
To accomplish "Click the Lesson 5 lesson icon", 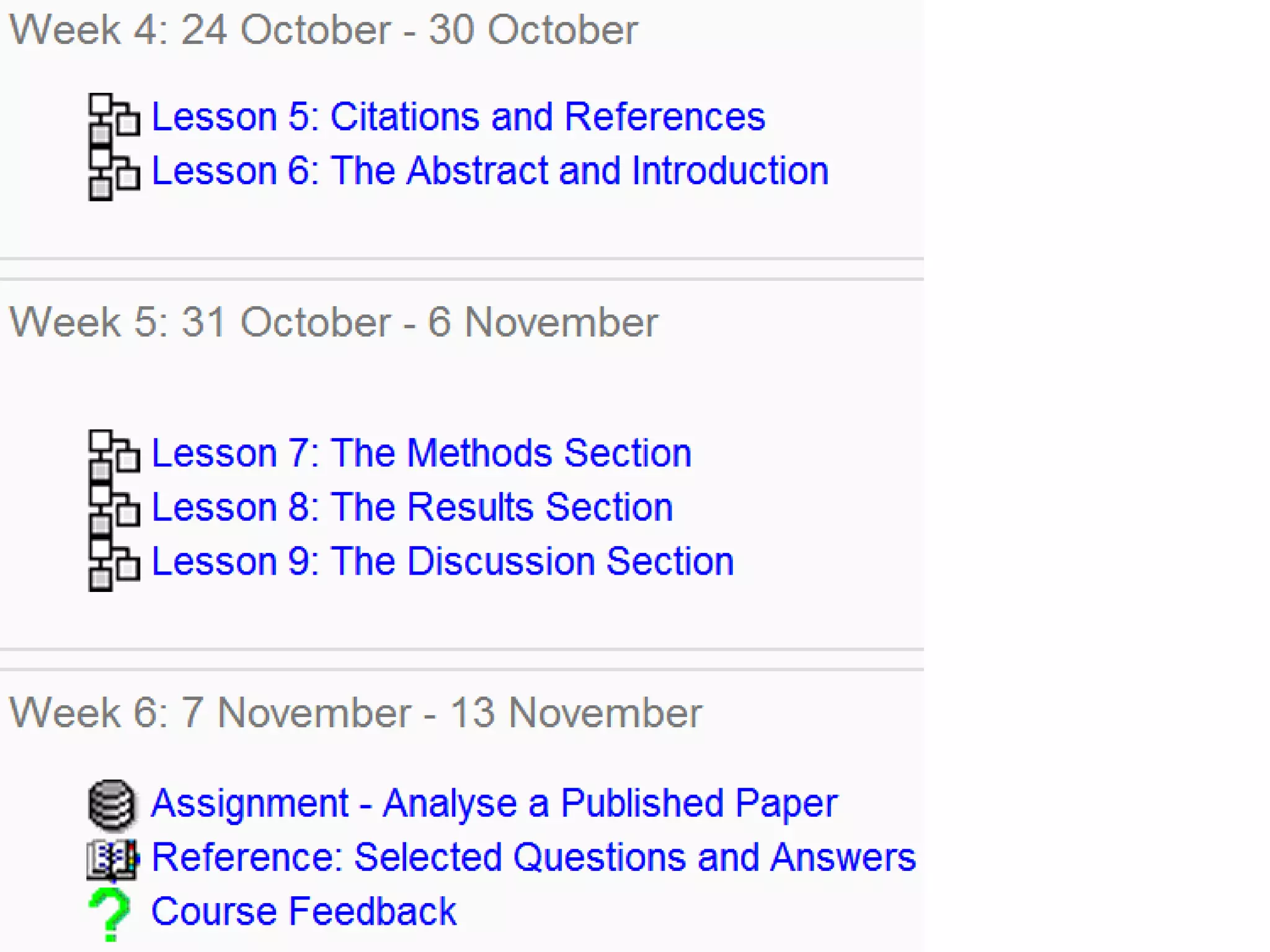I will pyautogui.click(x=113, y=118).
